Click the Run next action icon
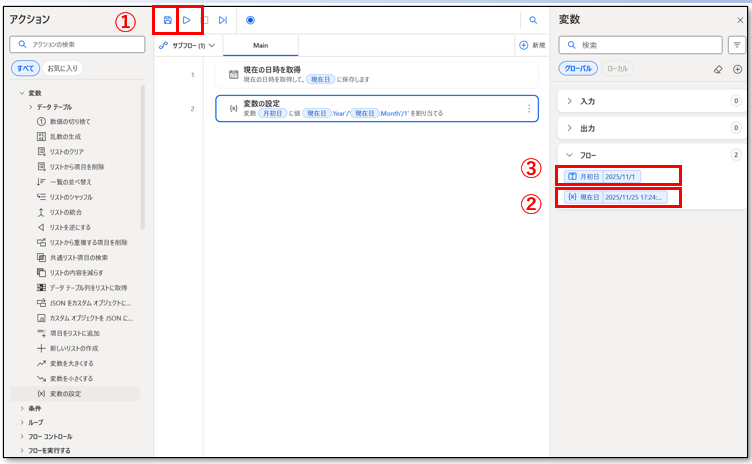 (x=223, y=20)
